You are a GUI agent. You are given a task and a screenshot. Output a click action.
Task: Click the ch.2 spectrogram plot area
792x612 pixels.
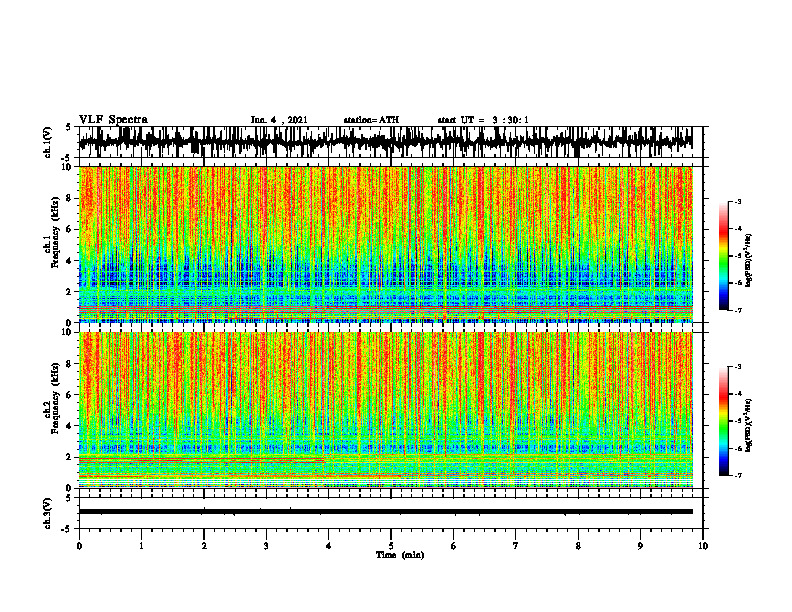(385, 410)
